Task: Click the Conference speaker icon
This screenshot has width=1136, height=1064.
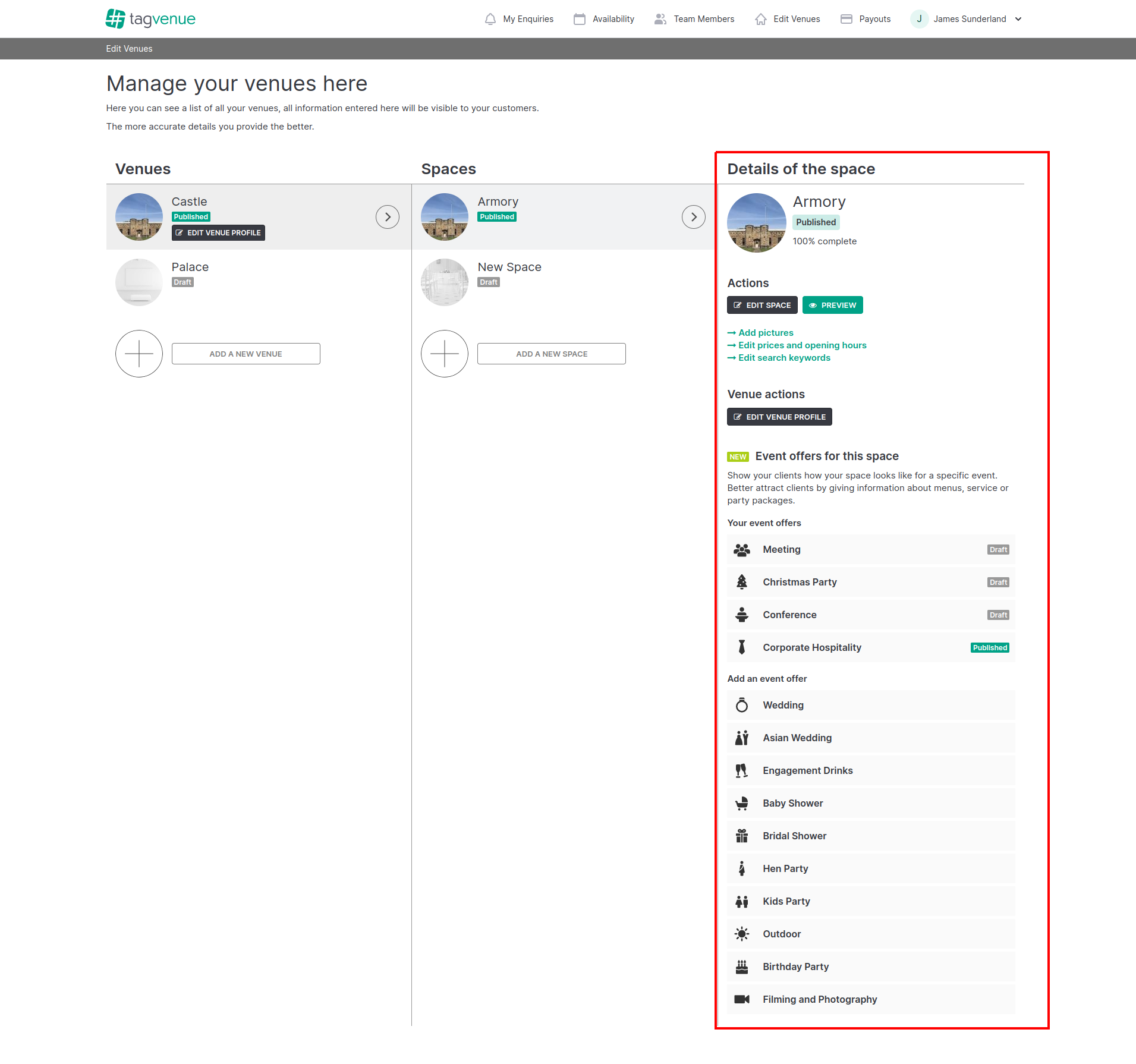Action: [742, 615]
